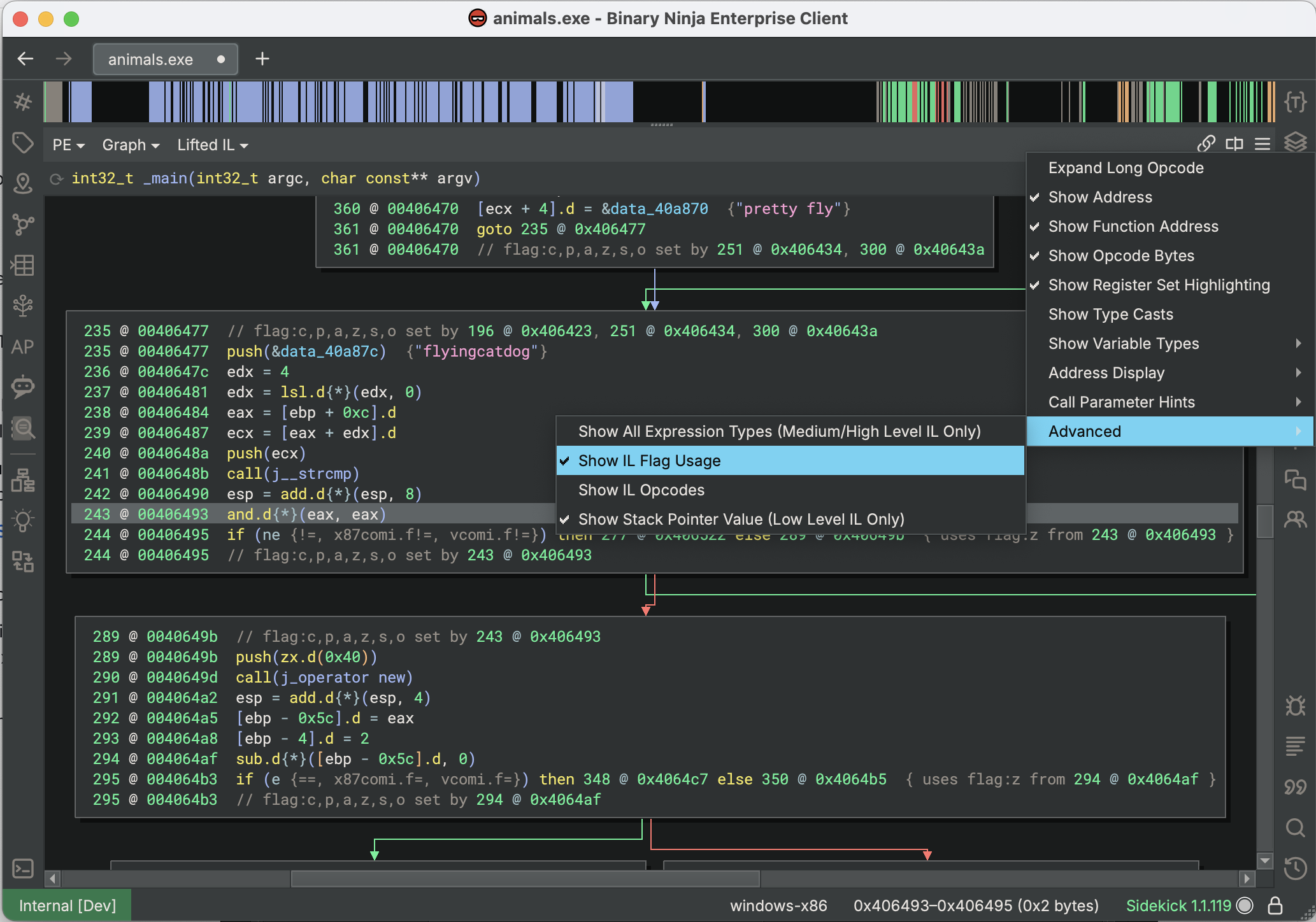
Task: Select the Advanced menu entry
Action: 1085,431
